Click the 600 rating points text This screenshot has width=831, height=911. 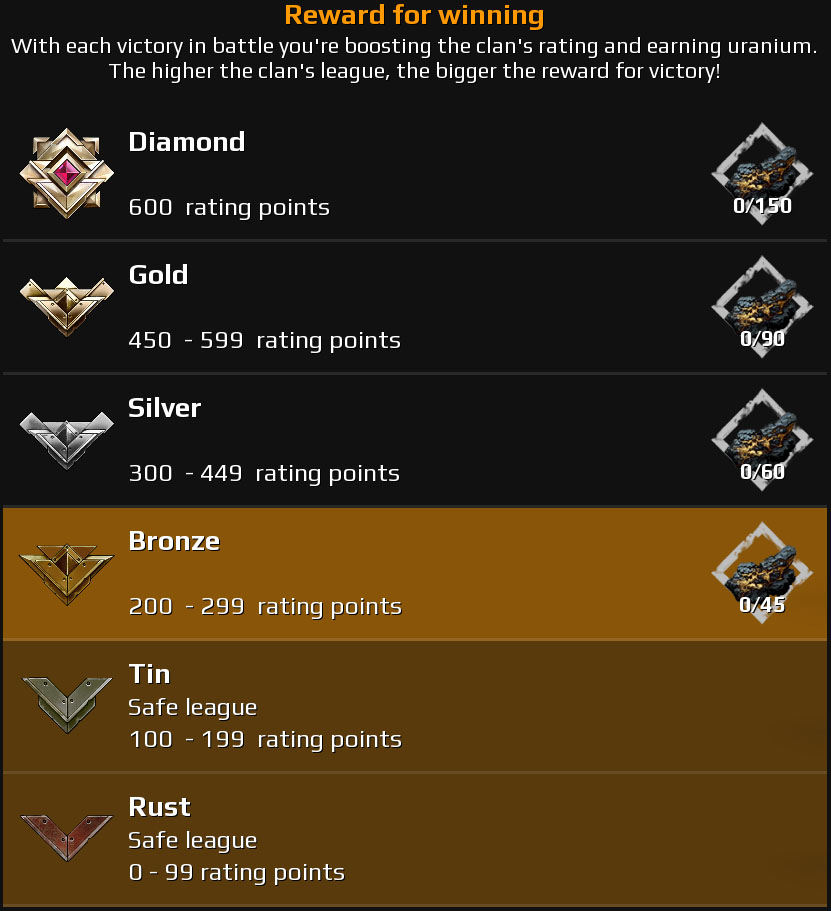pos(229,207)
